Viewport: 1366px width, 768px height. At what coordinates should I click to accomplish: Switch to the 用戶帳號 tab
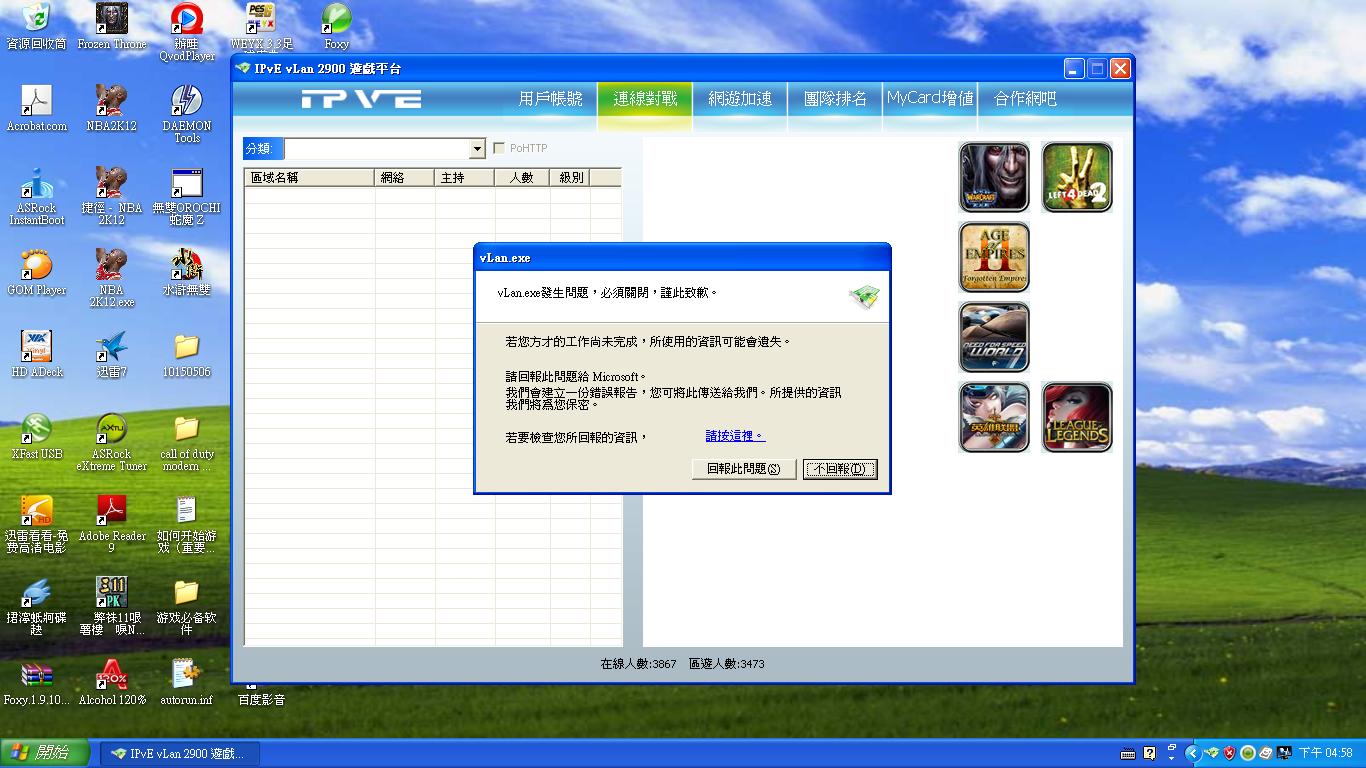[x=550, y=98]
